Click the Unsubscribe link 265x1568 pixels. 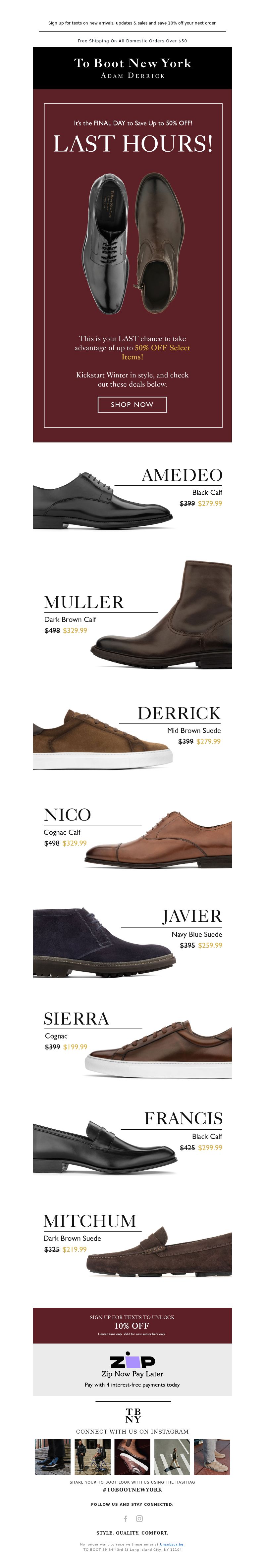click(171, 1543)
